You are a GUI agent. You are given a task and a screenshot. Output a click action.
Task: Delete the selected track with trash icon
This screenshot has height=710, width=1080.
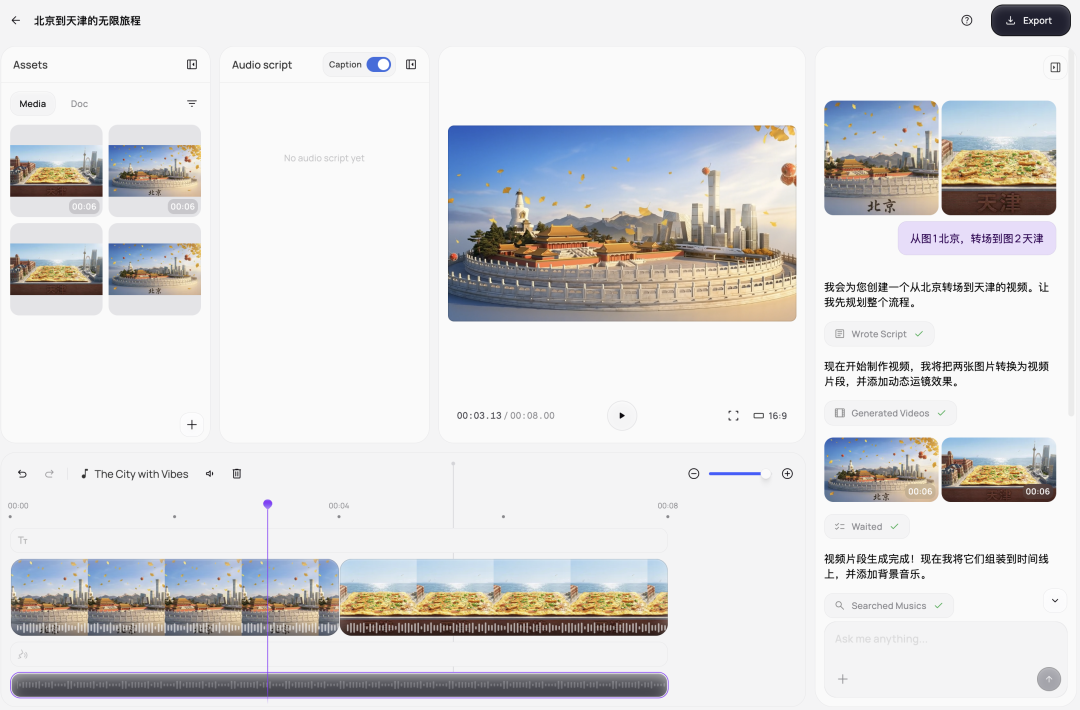(x=237, y=474)
